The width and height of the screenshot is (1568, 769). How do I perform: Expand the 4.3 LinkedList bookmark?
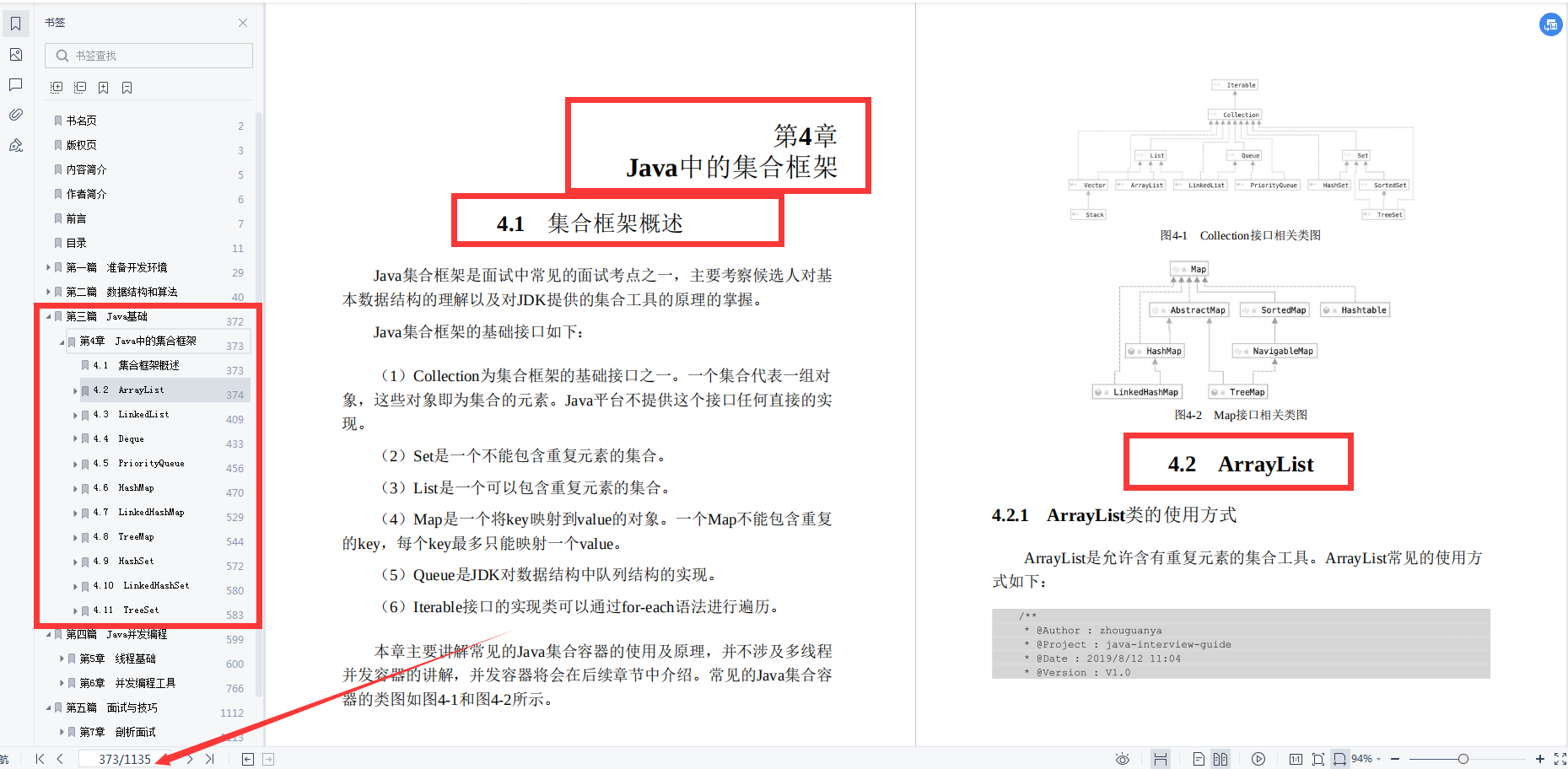tap(75, 415)
